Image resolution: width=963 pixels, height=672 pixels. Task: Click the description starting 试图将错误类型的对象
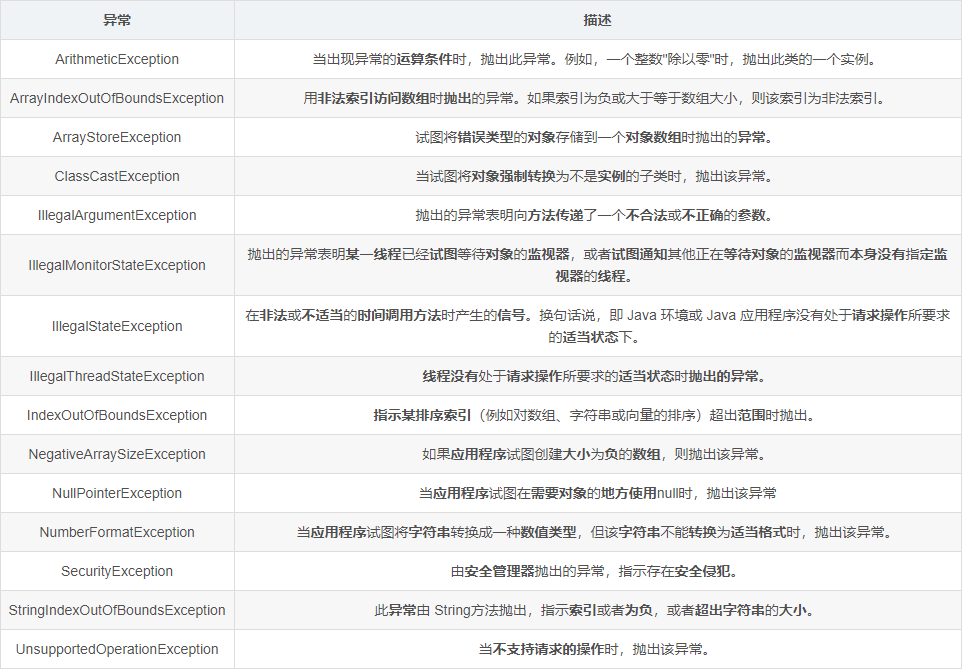pyautogui.click(x=597, y=137)
